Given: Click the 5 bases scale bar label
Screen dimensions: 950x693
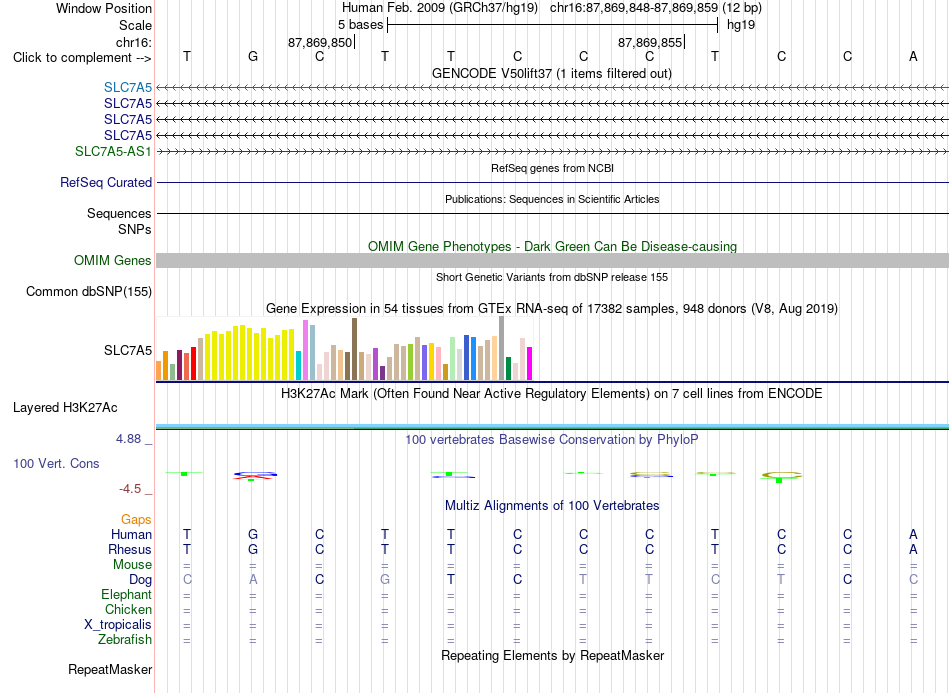Looking at the screenshot, I should (x=360, y=25).
